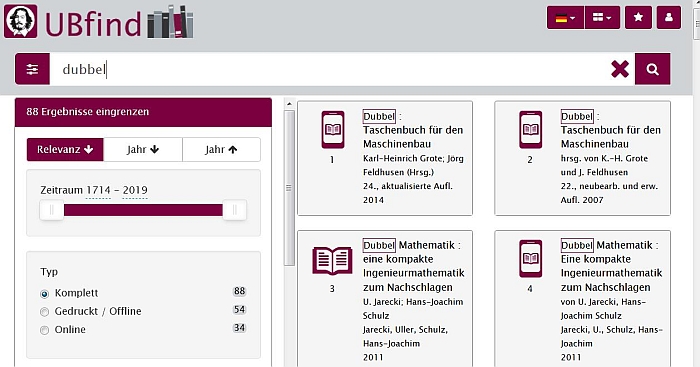Viewport: 700px width, 367px height.
Task: Open advanced search options slider icon
Action: [x=32, y=69]
